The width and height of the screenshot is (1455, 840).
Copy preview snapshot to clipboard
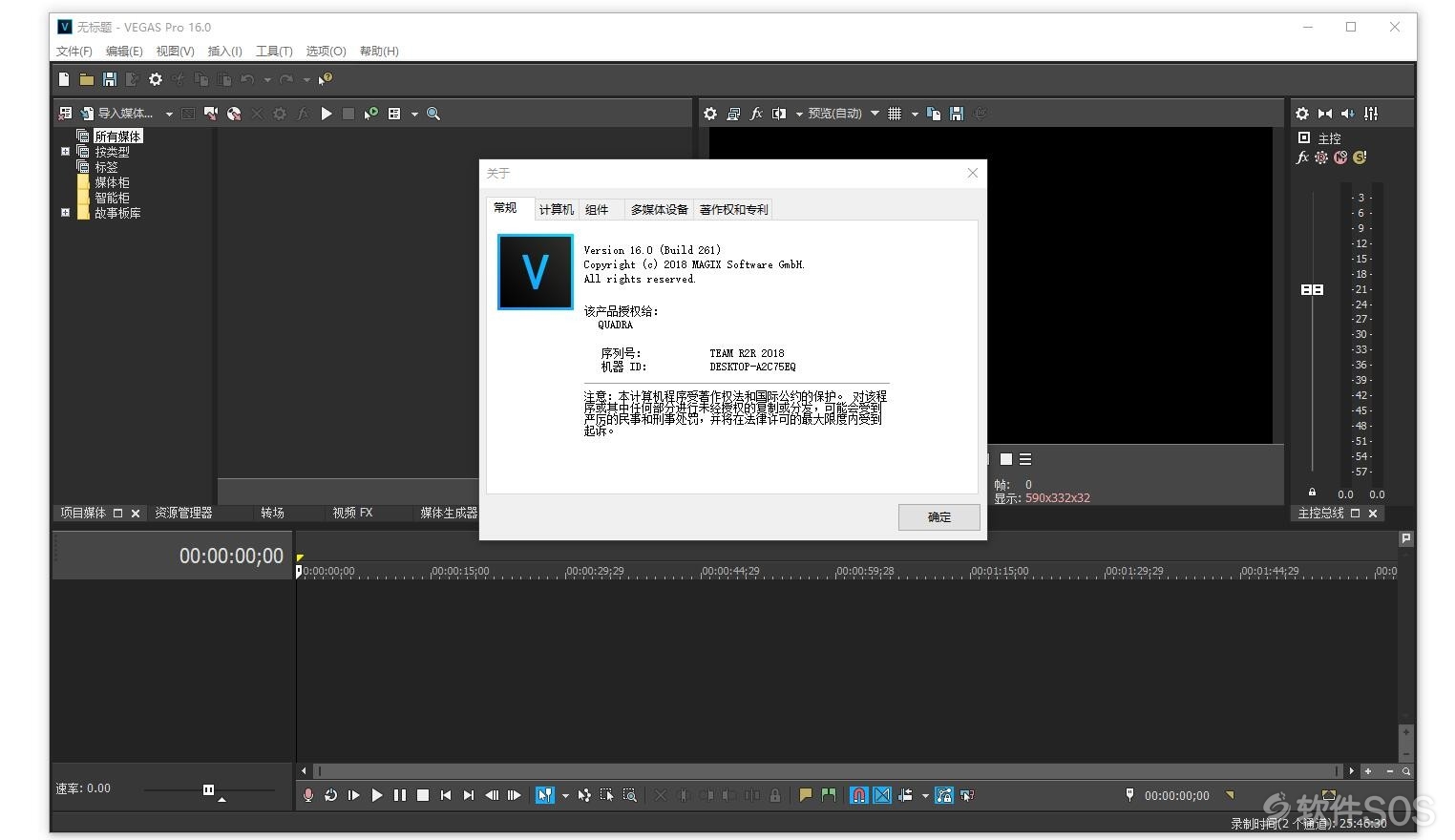[934, 114]
